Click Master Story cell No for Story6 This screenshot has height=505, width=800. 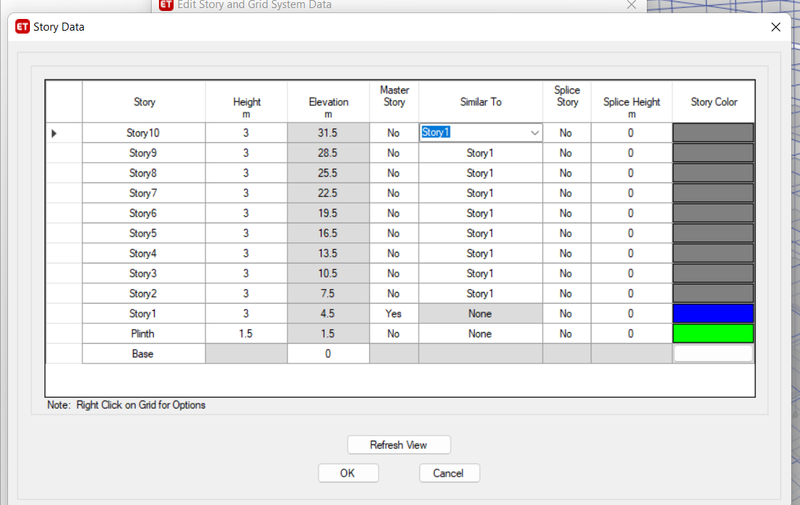pyautogui.click(x=394, y=213)
